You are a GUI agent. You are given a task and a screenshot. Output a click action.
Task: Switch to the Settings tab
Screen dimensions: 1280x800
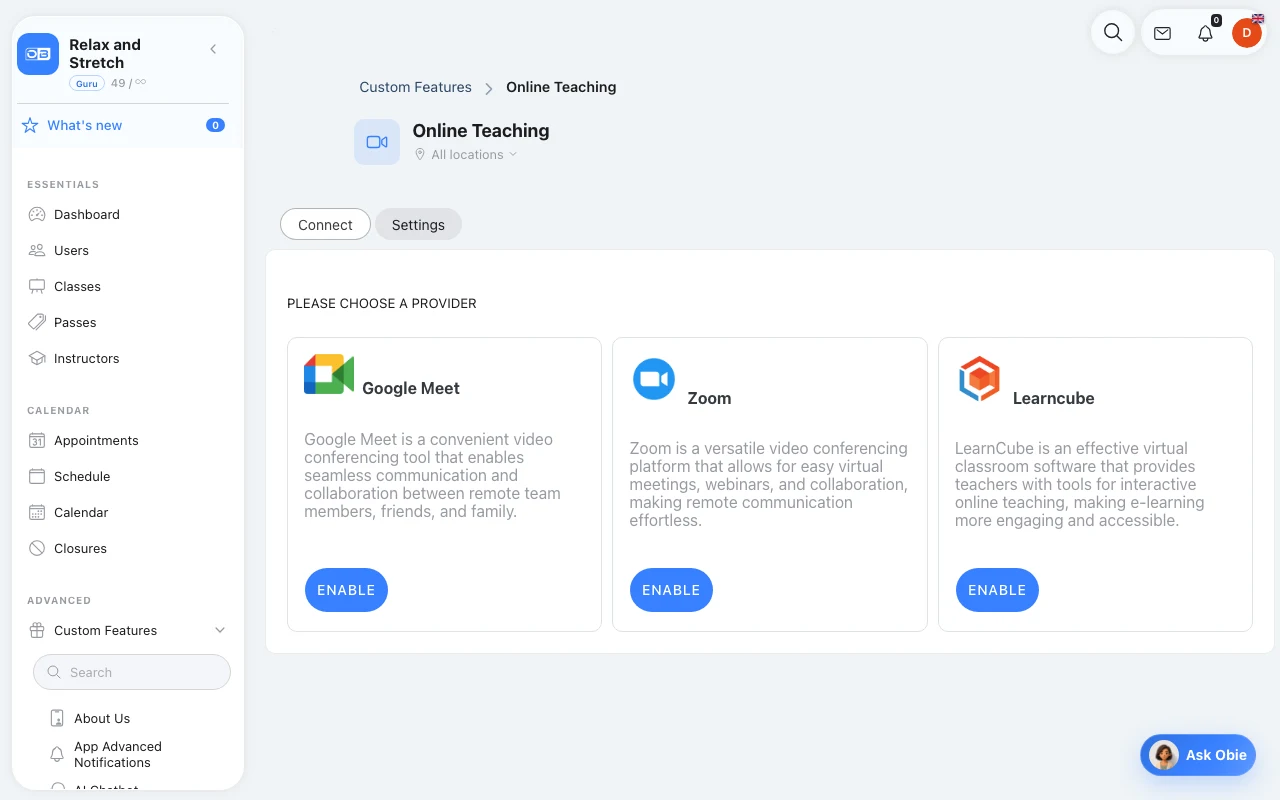point(418,224)
